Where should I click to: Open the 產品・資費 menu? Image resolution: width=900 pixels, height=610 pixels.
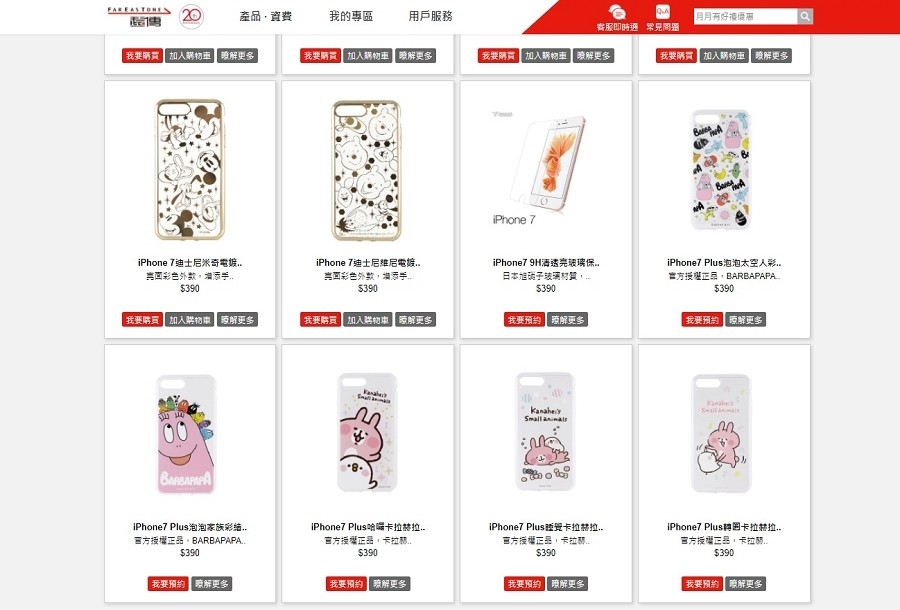pos(266,16)
